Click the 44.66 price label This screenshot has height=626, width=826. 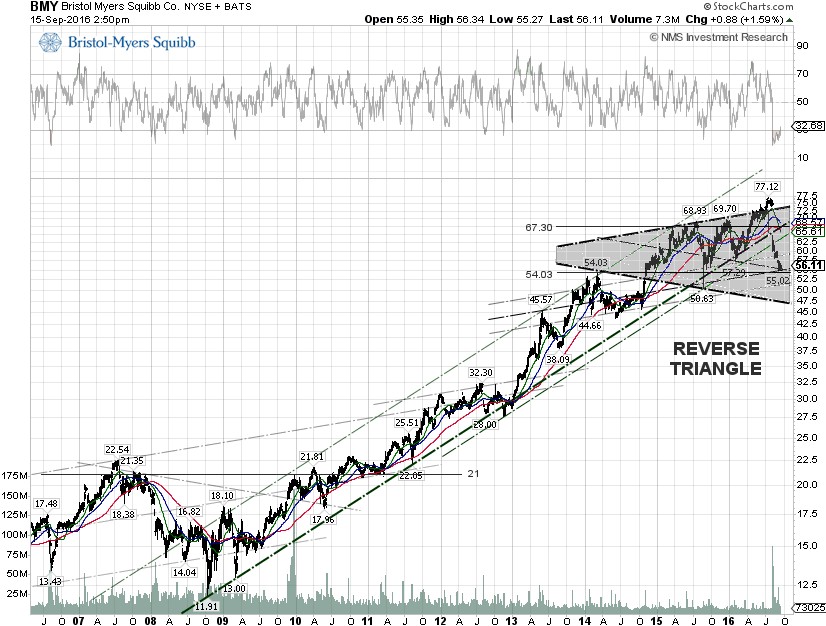click(x=589, y=326)
